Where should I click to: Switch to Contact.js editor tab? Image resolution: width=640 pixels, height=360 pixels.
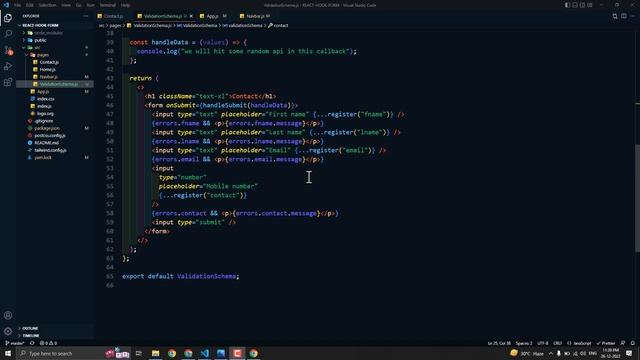click(113, 16)
